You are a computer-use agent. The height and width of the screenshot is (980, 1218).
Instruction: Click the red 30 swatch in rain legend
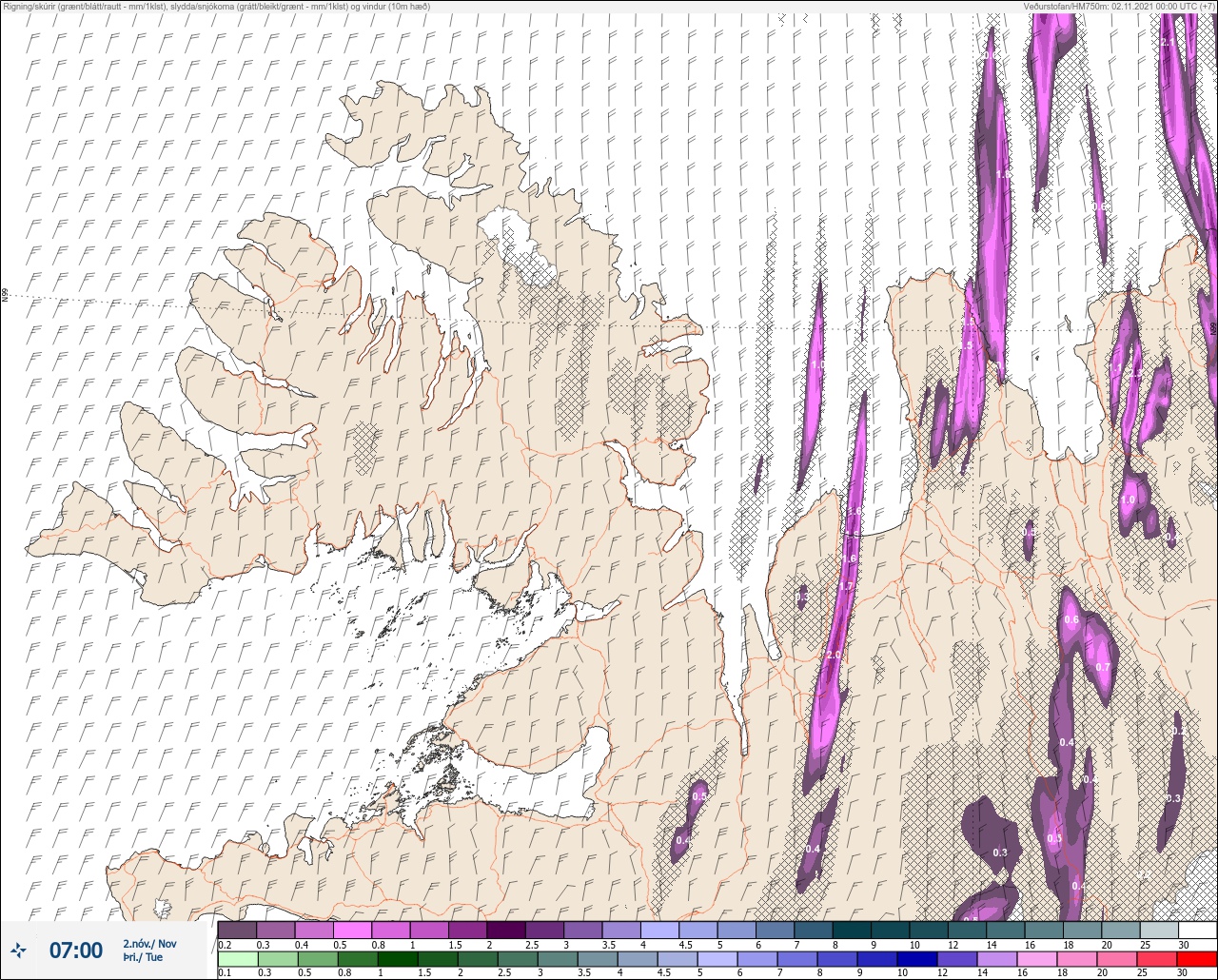click(x=1196, y=958)
